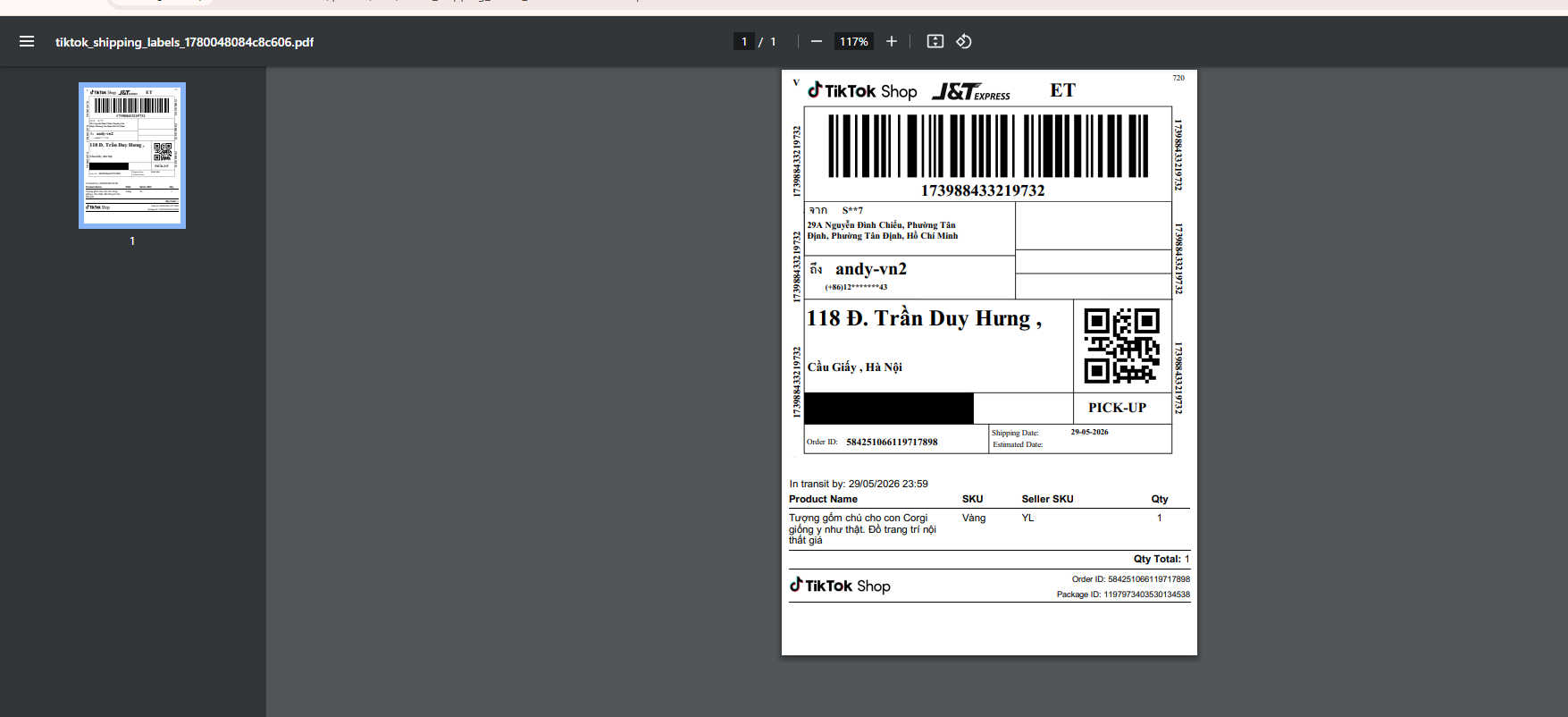Viewport: 1568px width, 717px height.
Task: Click the sender name S**7
Action: tap(852, 211)
